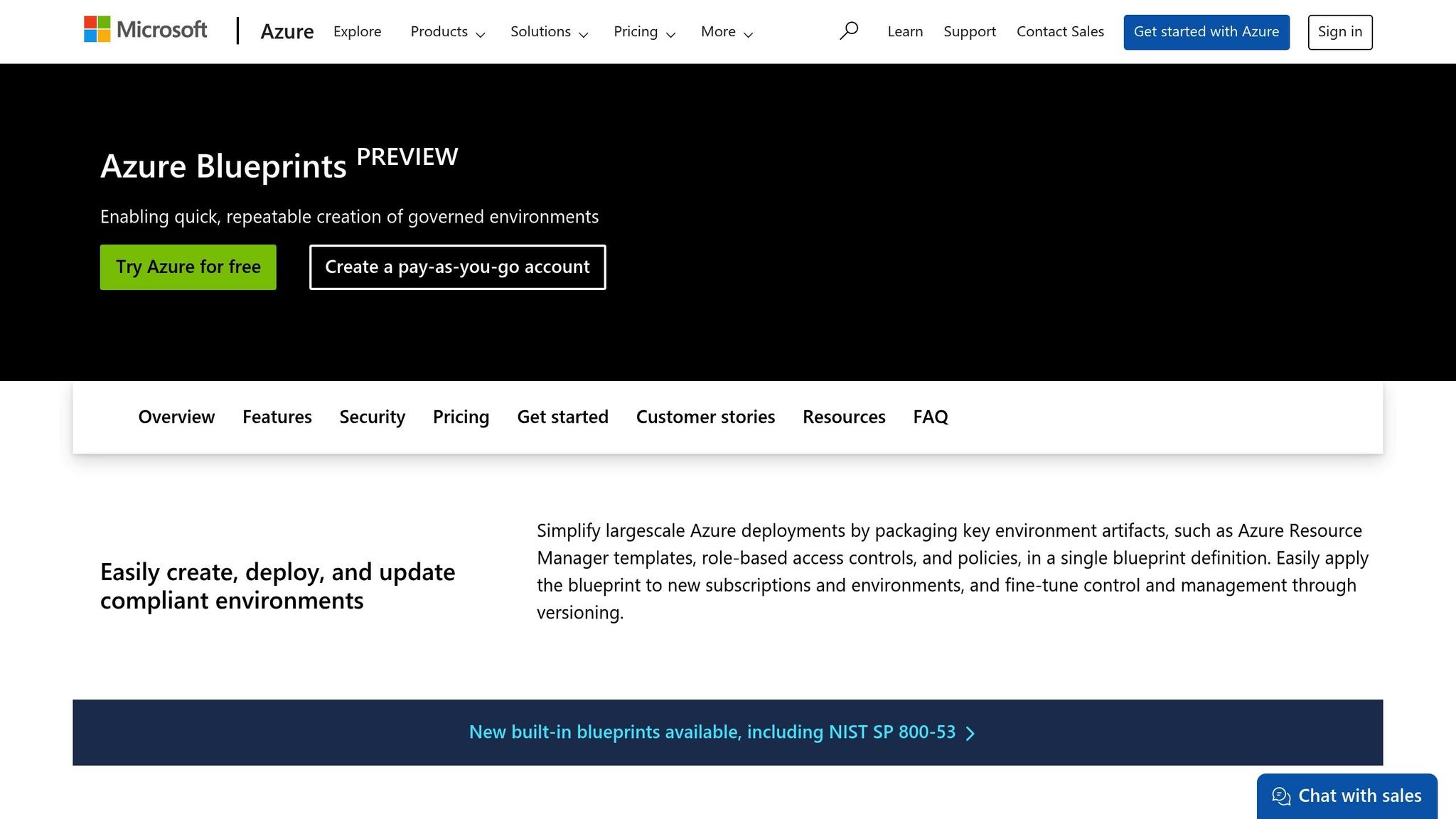The width and height of the screenshot is (1456, 819).
Task: Open the Support link
Action: [970, 32]
